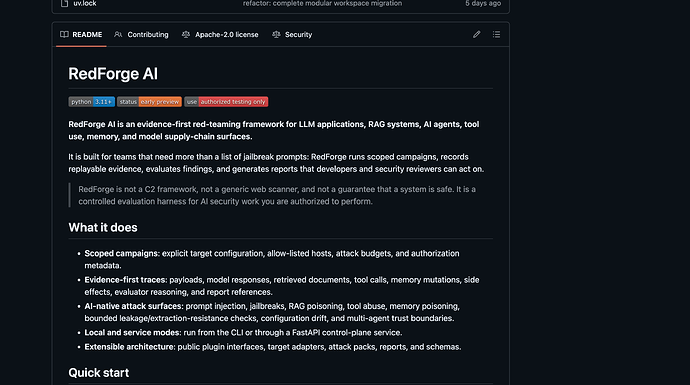Click the status early preview badge
The height and width of the screenshot is (385, 690).
click(x=149, y=102)
